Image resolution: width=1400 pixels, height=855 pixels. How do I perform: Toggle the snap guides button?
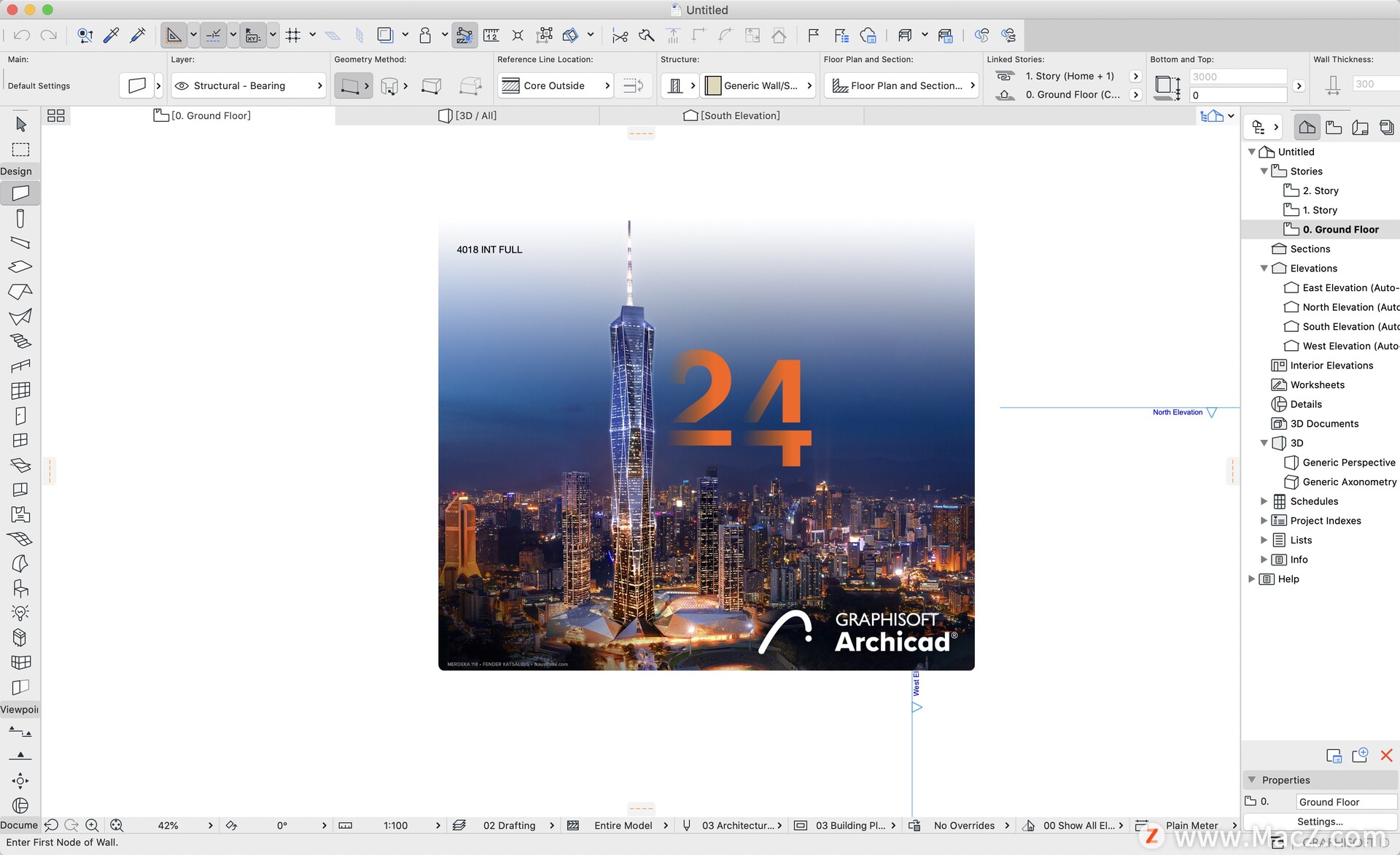(213, 35)
